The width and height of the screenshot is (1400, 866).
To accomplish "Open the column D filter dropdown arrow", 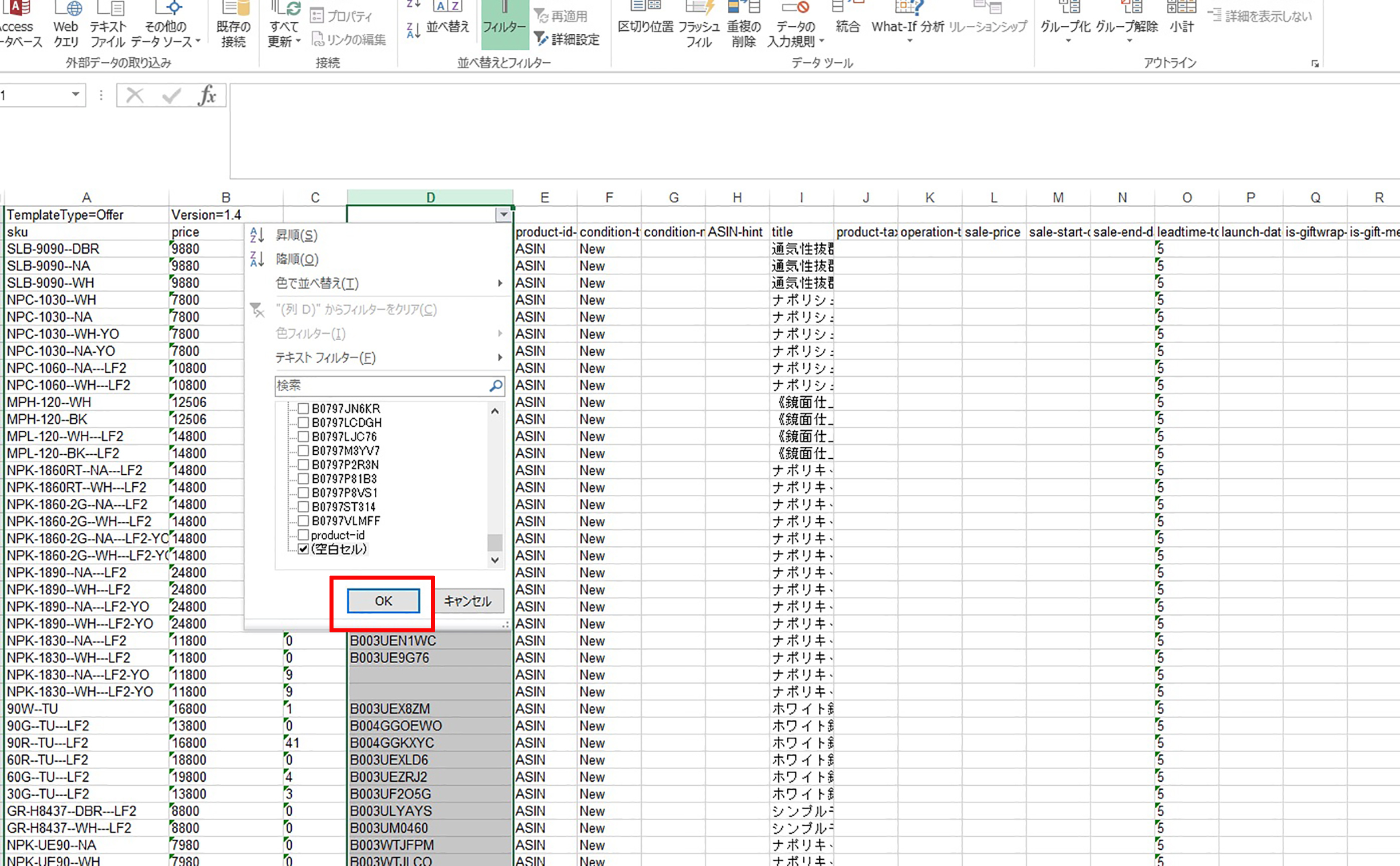I will tap(503, 215).
